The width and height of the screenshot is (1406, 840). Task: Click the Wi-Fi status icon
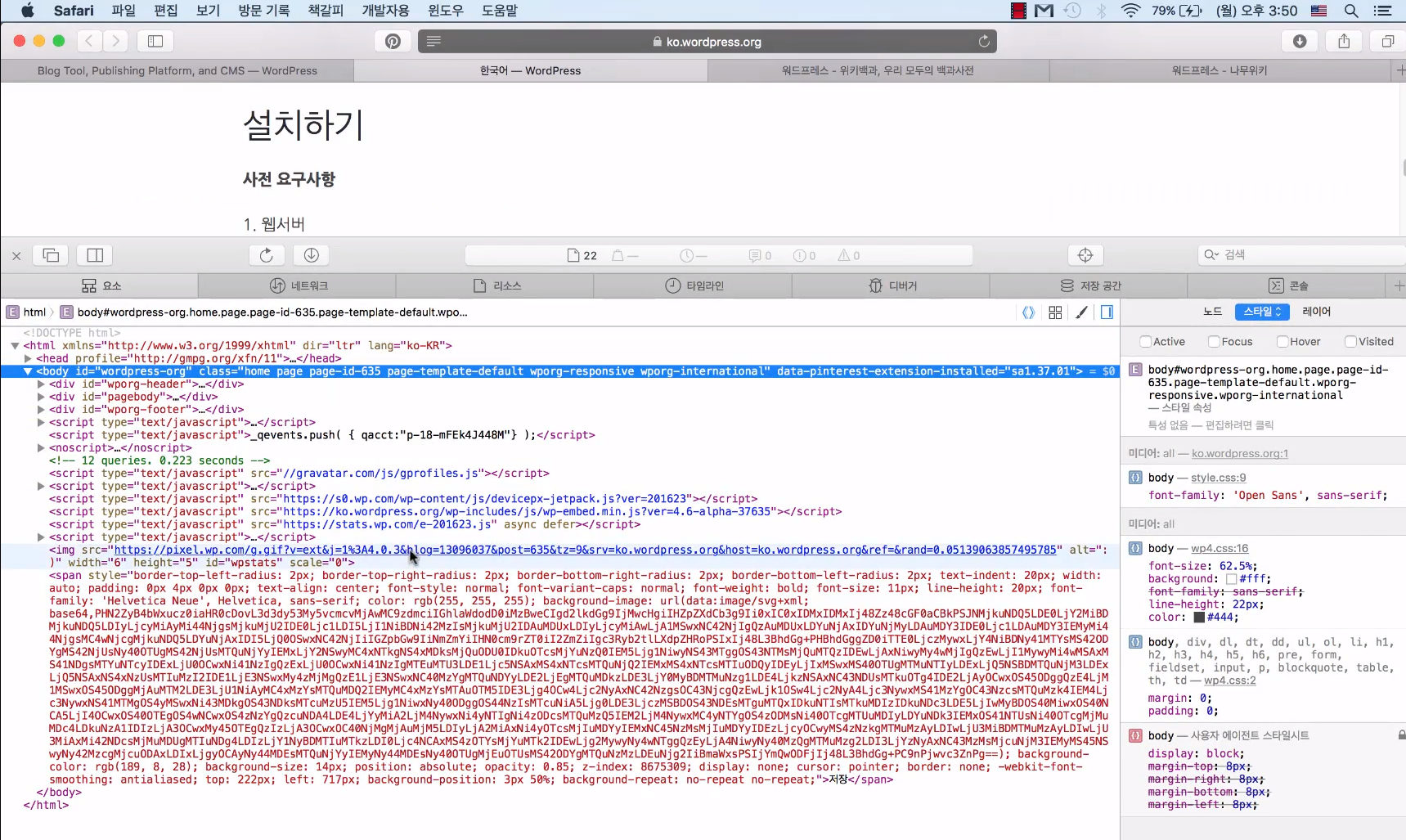click(1130, 11)
